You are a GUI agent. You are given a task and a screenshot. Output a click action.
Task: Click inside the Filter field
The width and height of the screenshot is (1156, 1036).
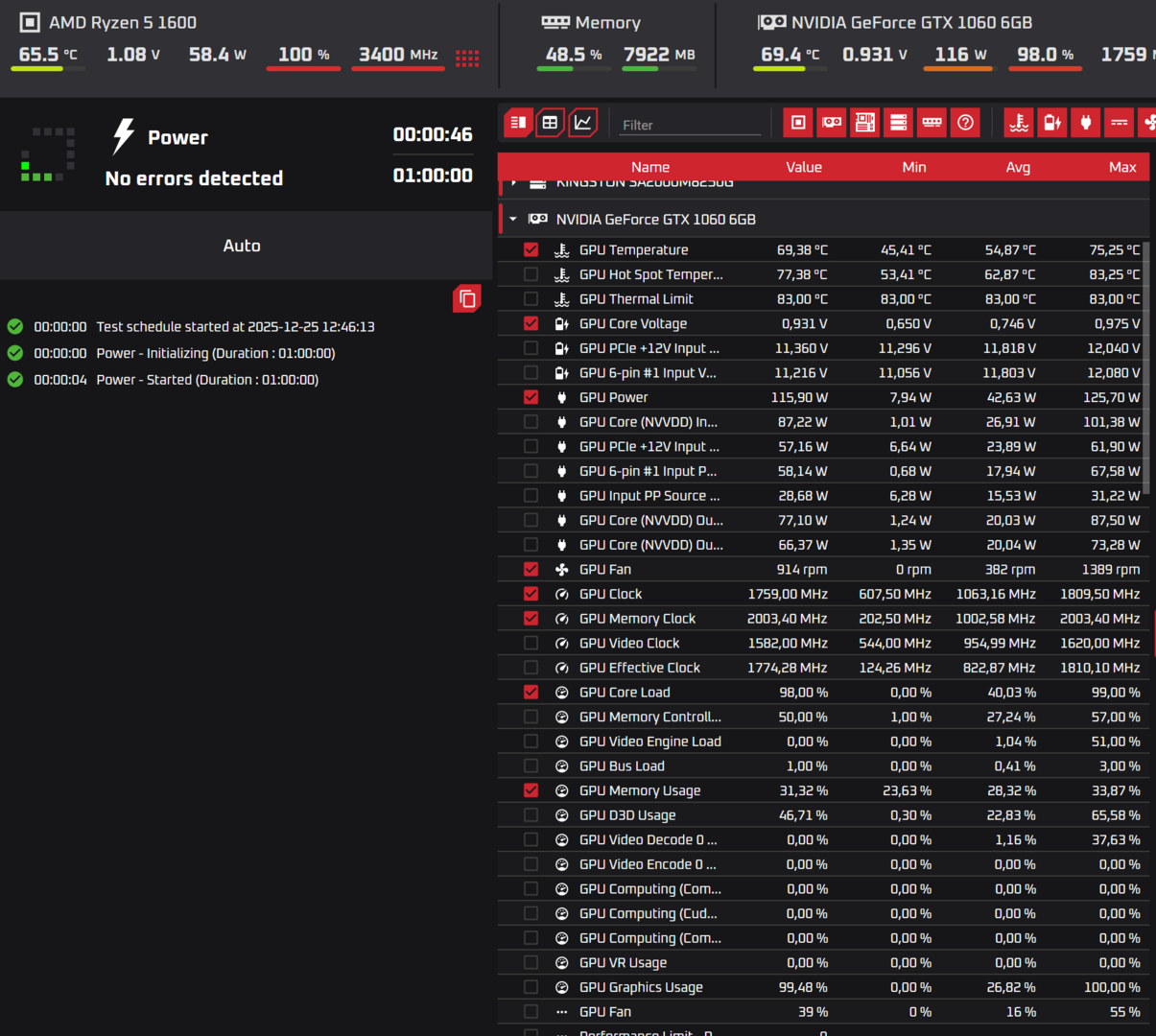691,125
